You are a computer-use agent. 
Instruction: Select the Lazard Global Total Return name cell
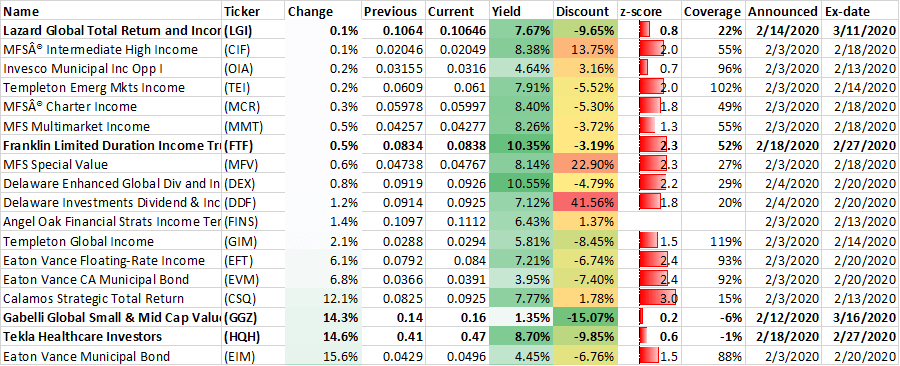(111, 30)
